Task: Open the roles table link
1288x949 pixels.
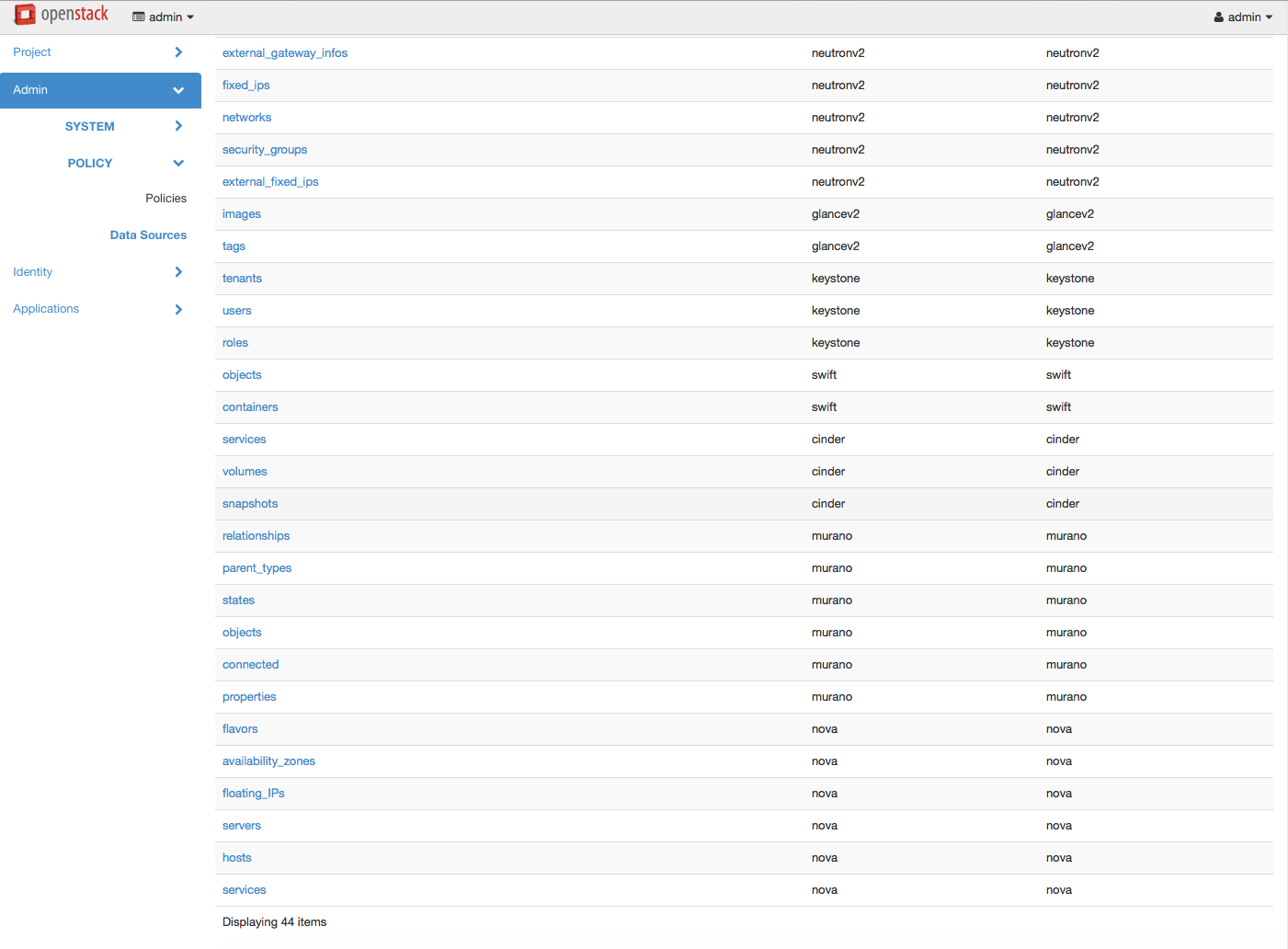Action: [x=235, y=343]
